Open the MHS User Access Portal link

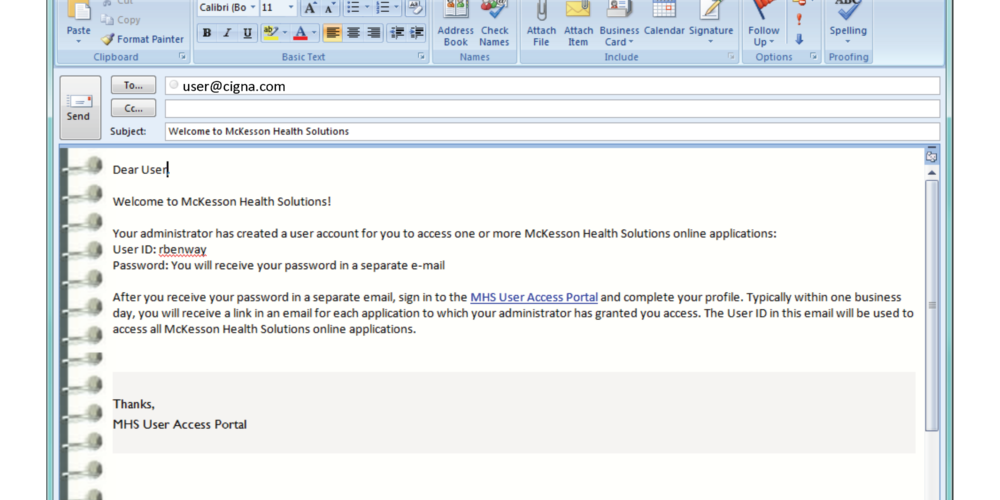point(534,297)
